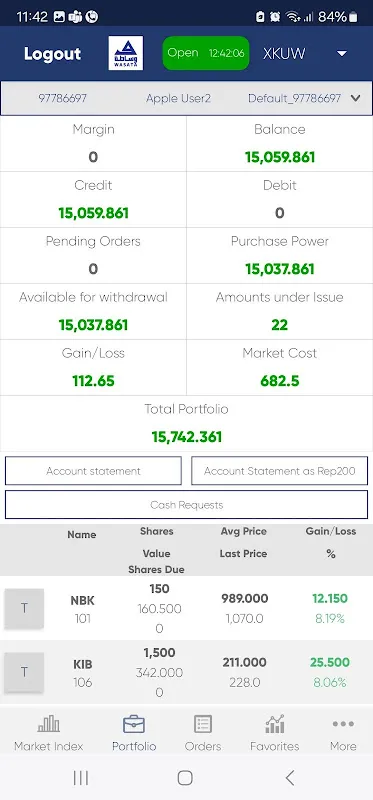Open Account statement
This screenshot has height=800, width=373.
coord(93,470)
